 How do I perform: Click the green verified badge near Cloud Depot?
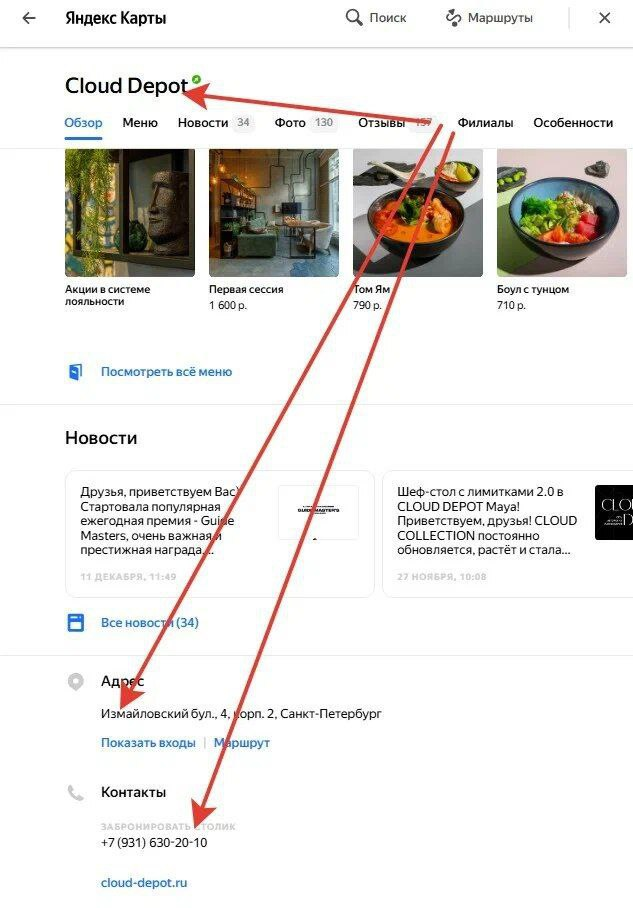[196, 79]
